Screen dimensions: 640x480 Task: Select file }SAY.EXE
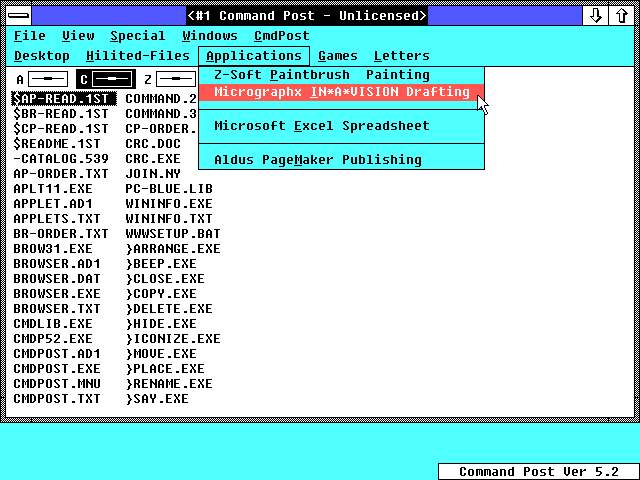(157, 398)
